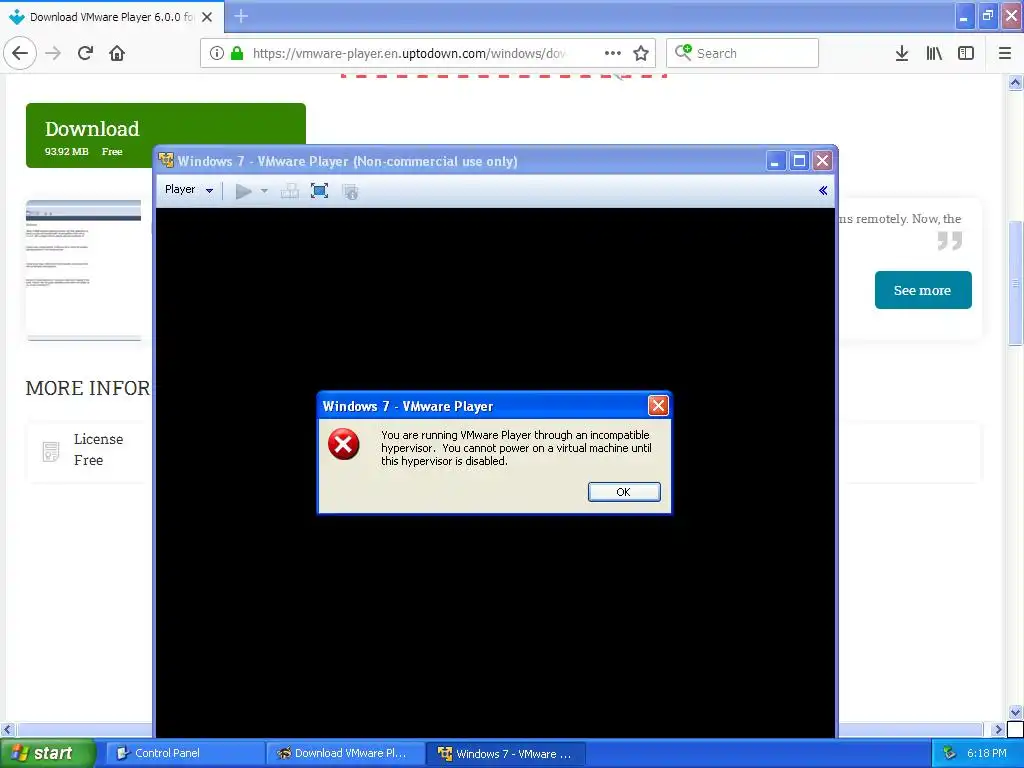Click the Firefox Search box
Screen dimensions: 1024x768
[x=742, y=53]
